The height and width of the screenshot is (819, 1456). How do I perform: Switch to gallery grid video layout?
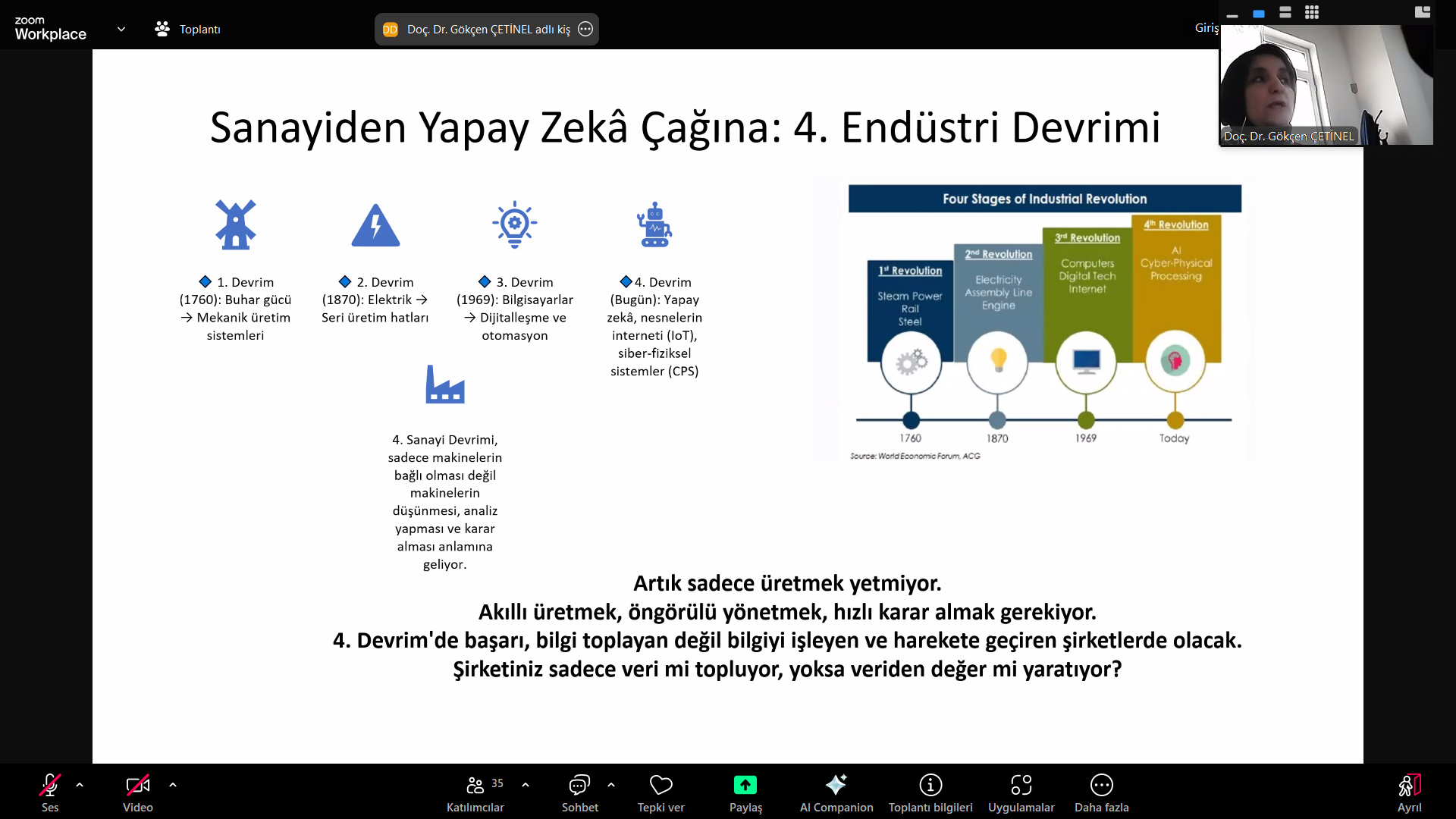coord(1312,12)
